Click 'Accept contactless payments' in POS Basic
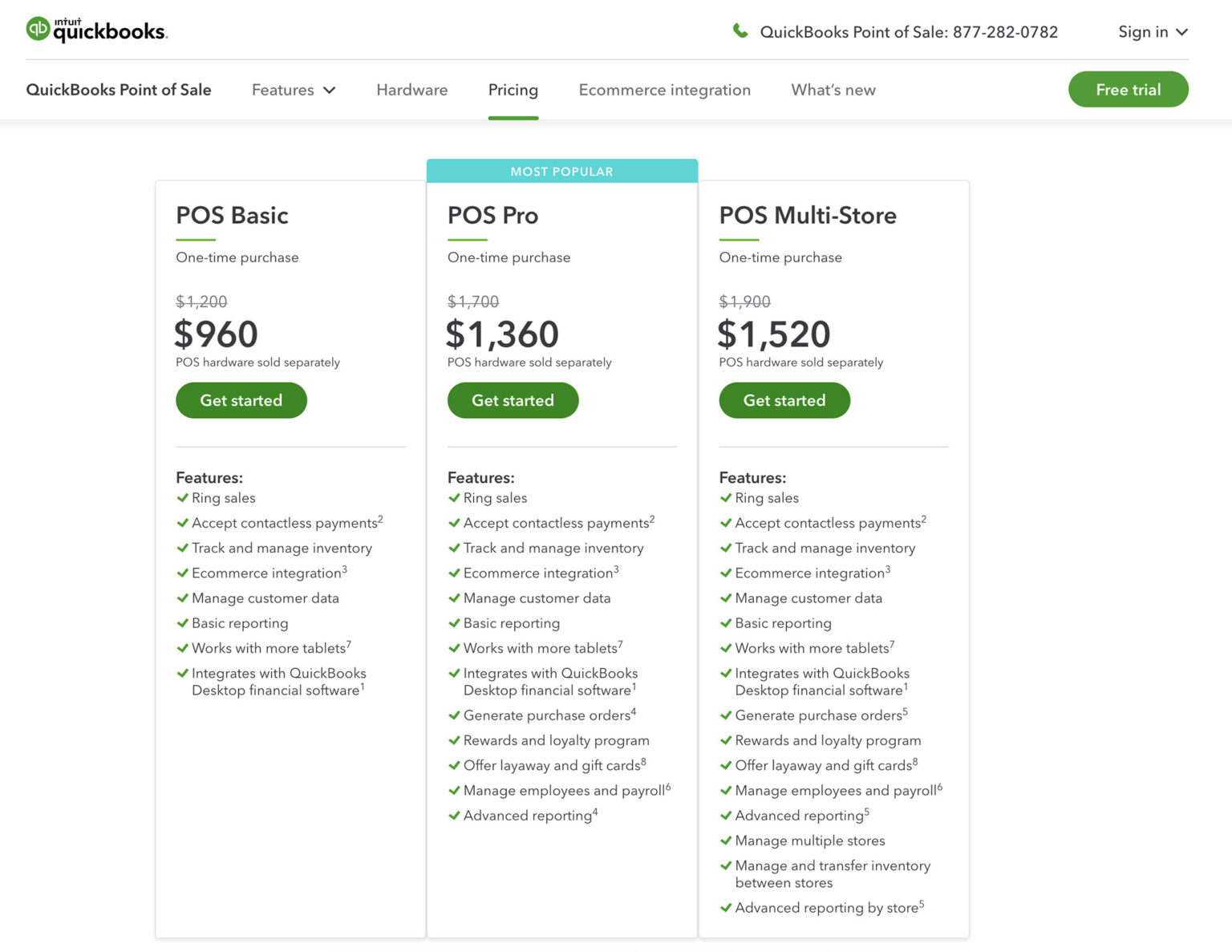 click(x=287, y=523)
